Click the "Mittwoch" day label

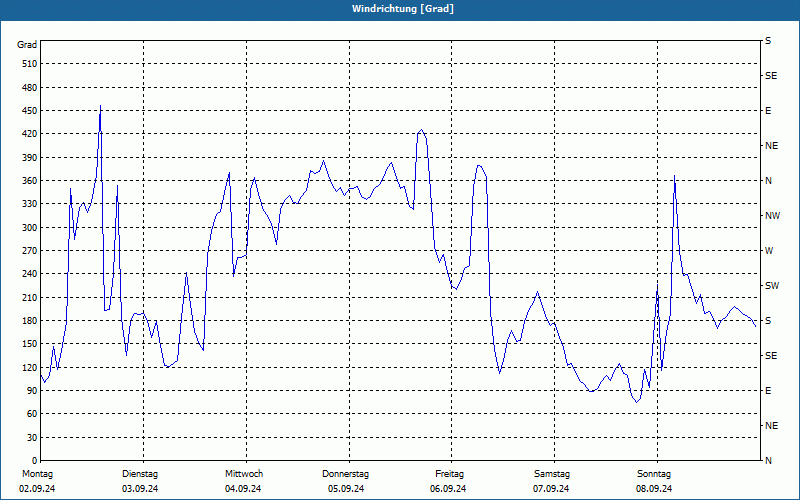(244, 474)
